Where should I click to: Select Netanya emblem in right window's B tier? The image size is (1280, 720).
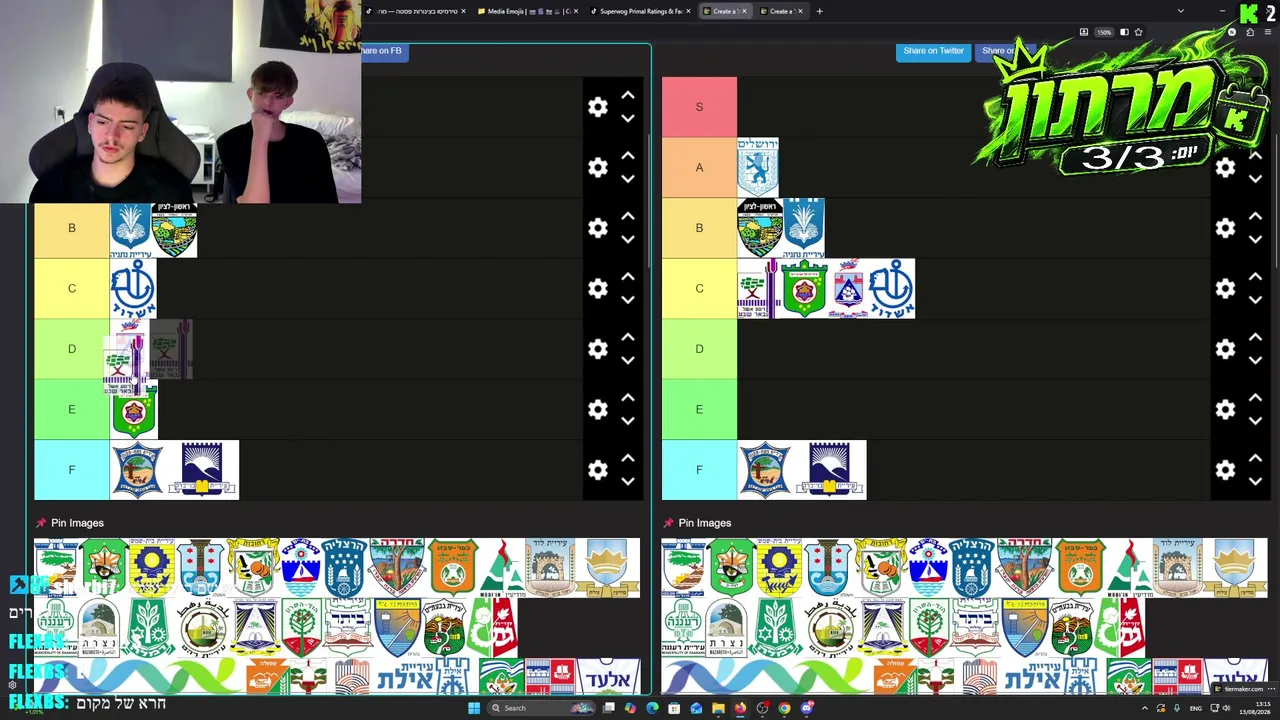coord(804,228)
